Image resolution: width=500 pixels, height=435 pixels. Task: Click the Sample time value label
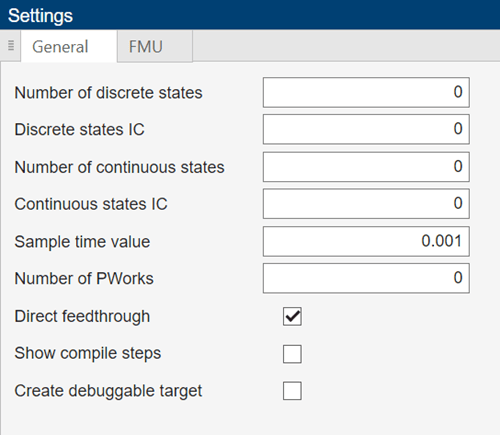click(82, 242)
